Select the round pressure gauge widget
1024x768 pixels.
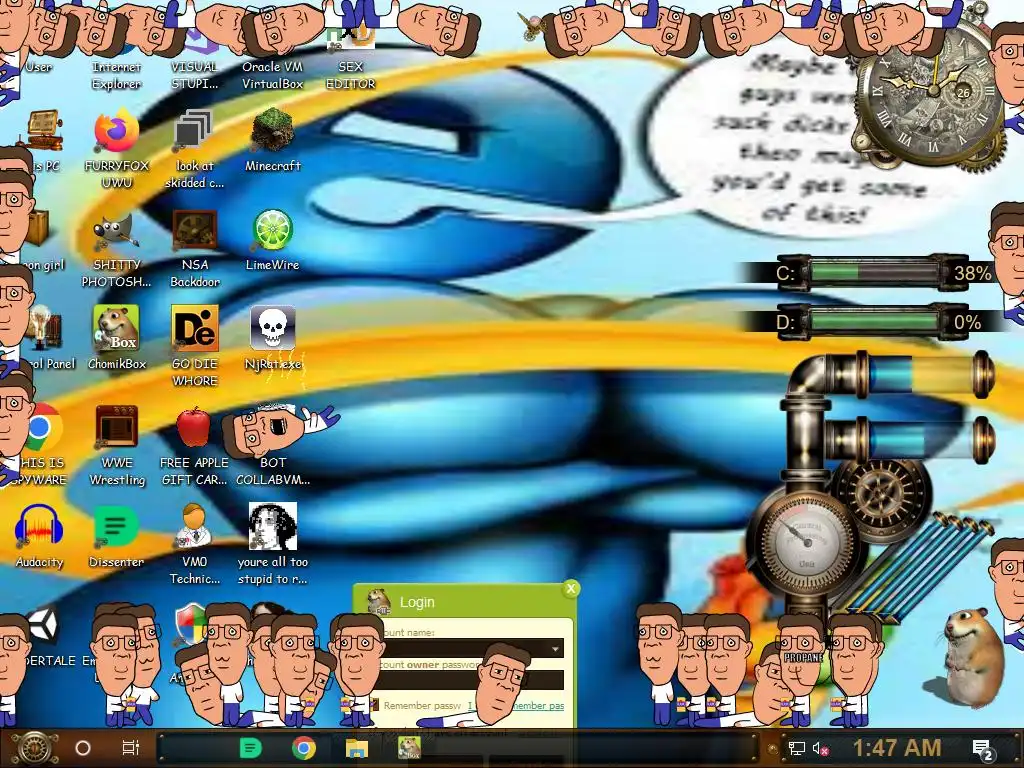[807, 542]
